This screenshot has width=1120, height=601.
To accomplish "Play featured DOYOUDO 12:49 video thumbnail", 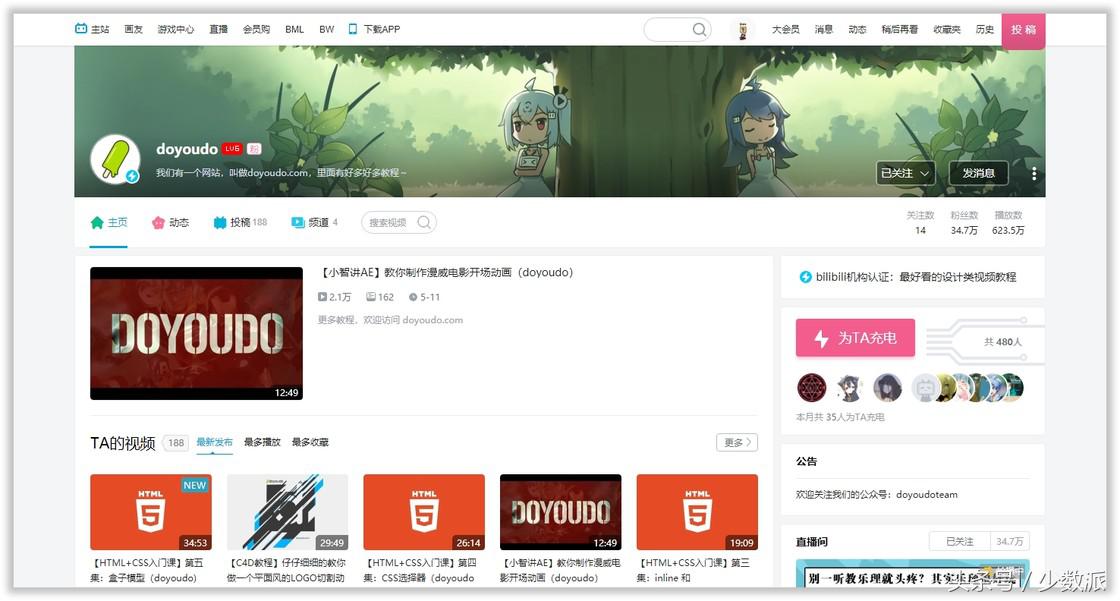I will pyautogui.click(x=196, y=333).
